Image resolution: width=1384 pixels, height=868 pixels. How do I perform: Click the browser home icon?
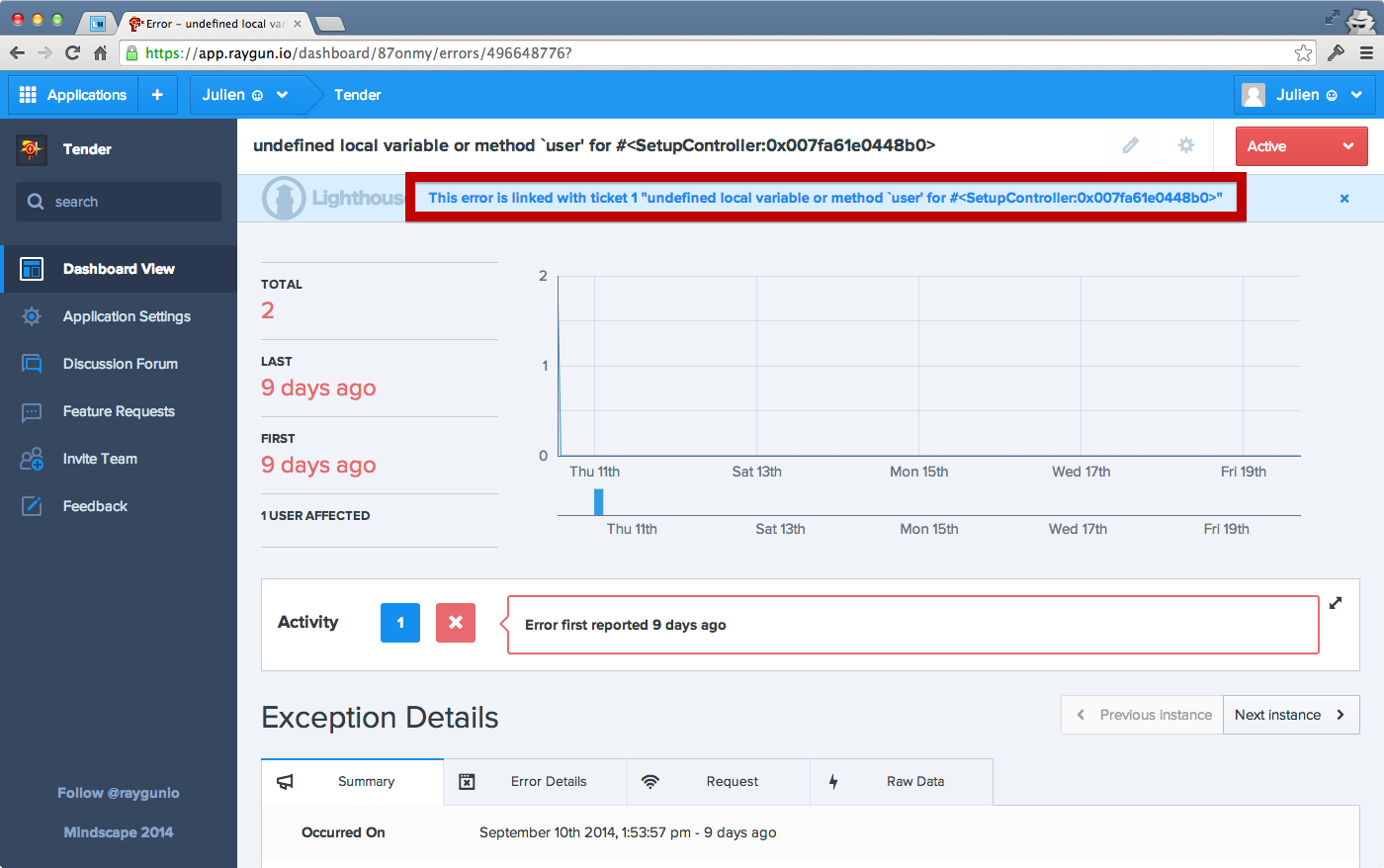[x=100, y=53]
